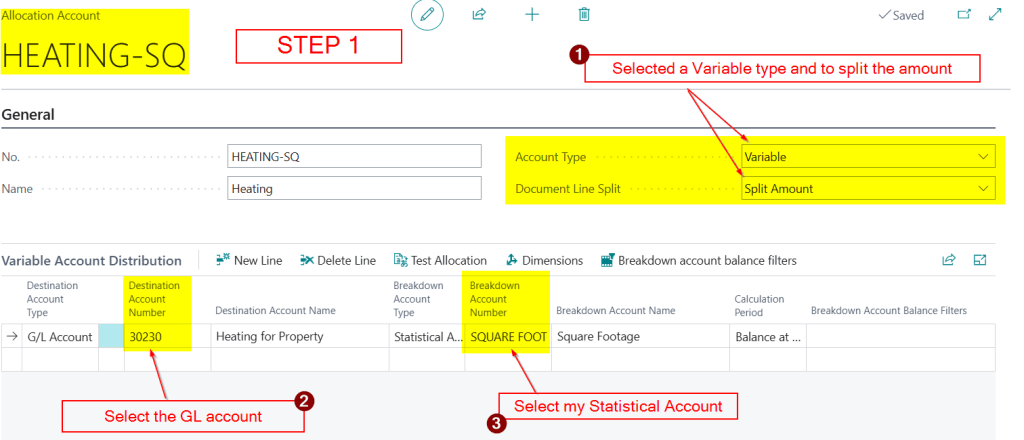Click the Name field containing Heating
Screen dimensions: 1024x440
coord(354,188)
